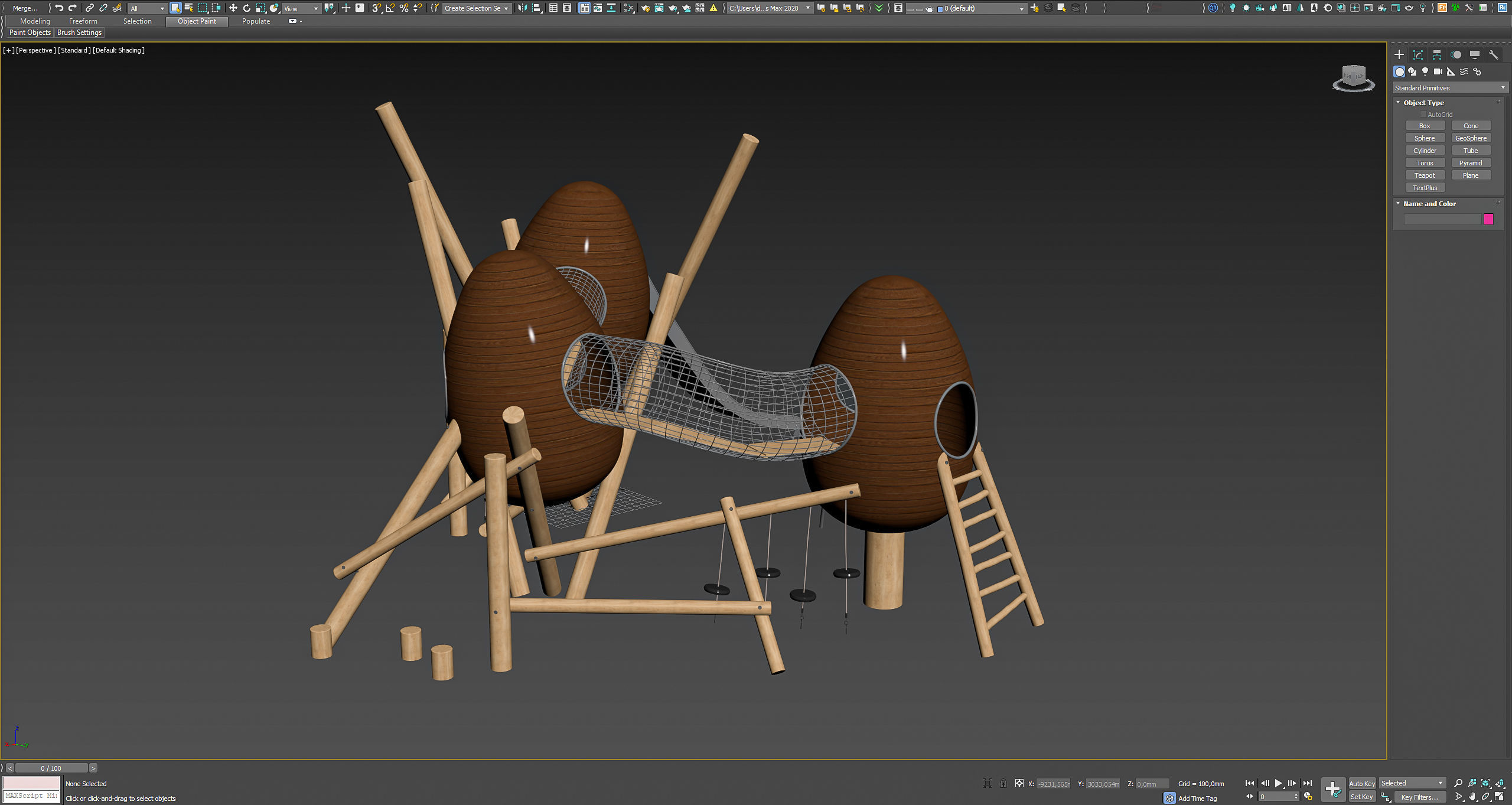The height and width of the screenshot is (805, 1512).
Task: Switch to the Utilities command panel
Action: tap(1494, 54)
